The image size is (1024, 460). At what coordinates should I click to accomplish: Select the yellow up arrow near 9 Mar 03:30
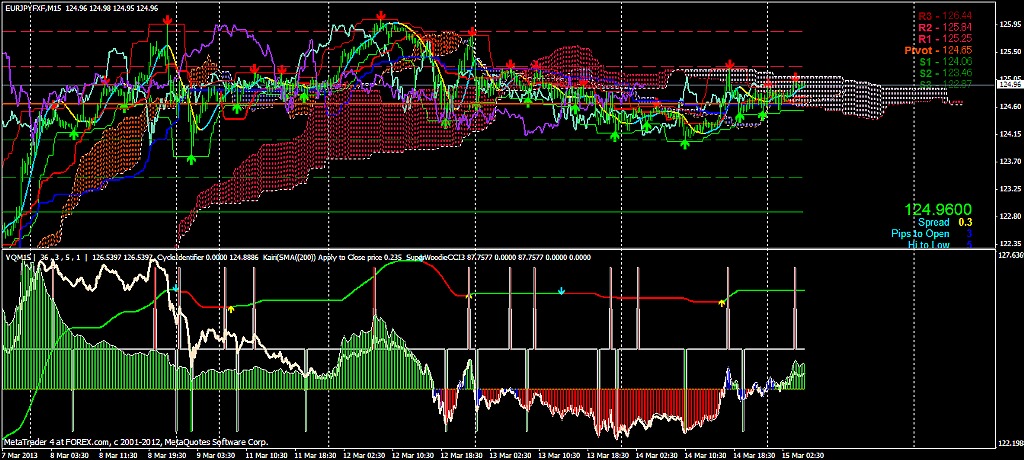tap(230, 309)
